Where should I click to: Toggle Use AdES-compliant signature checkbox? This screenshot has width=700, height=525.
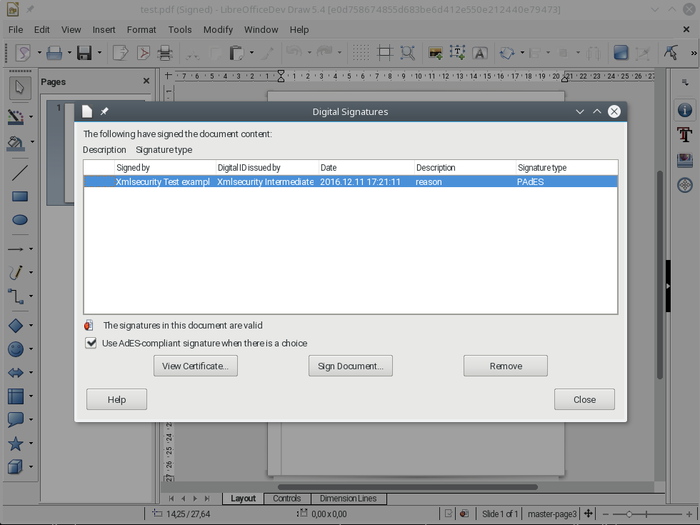coord(91,343)
